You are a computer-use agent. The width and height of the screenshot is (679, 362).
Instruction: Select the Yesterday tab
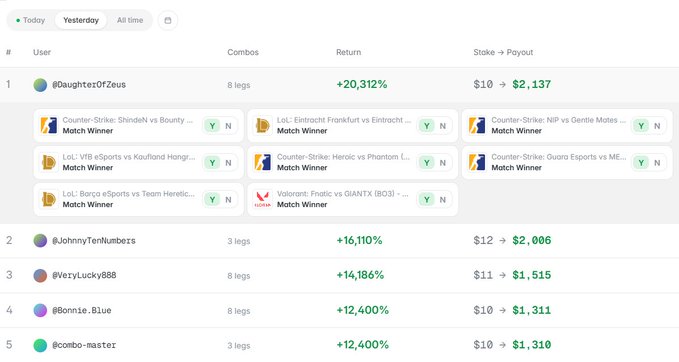tap(81, 20)
